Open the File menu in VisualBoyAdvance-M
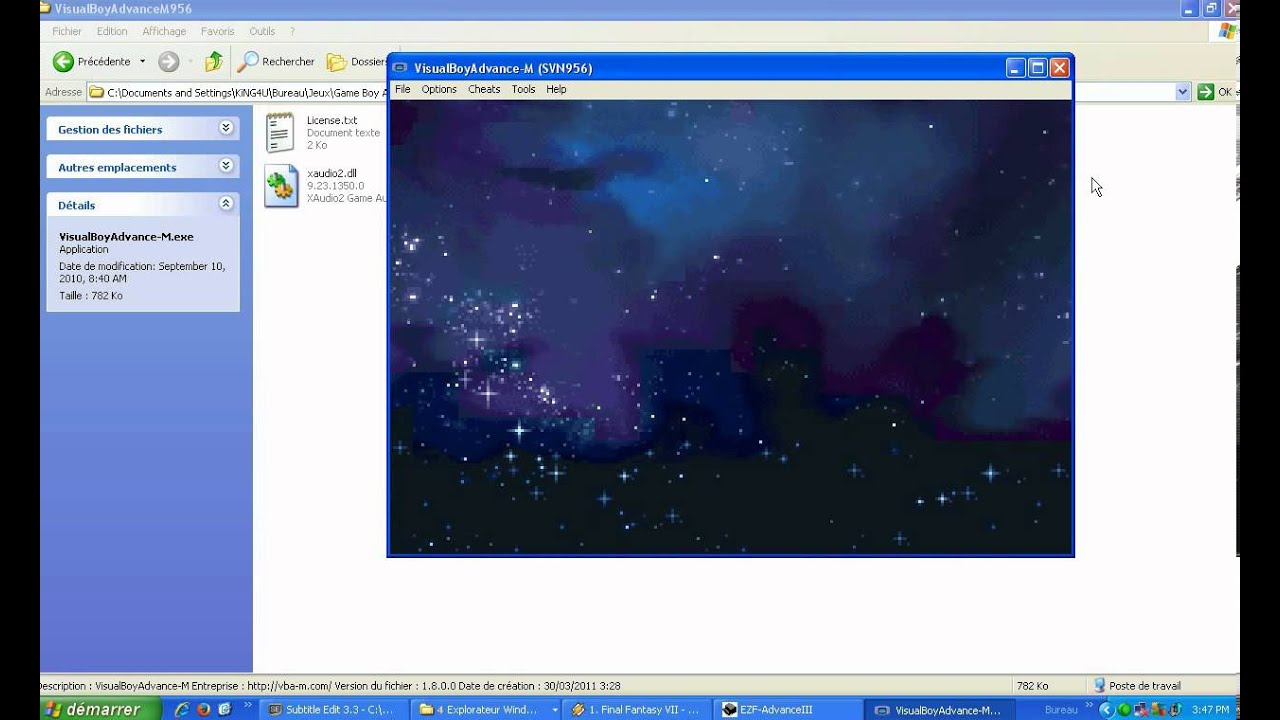This screenshot has height=720, width=1280. 402,89
